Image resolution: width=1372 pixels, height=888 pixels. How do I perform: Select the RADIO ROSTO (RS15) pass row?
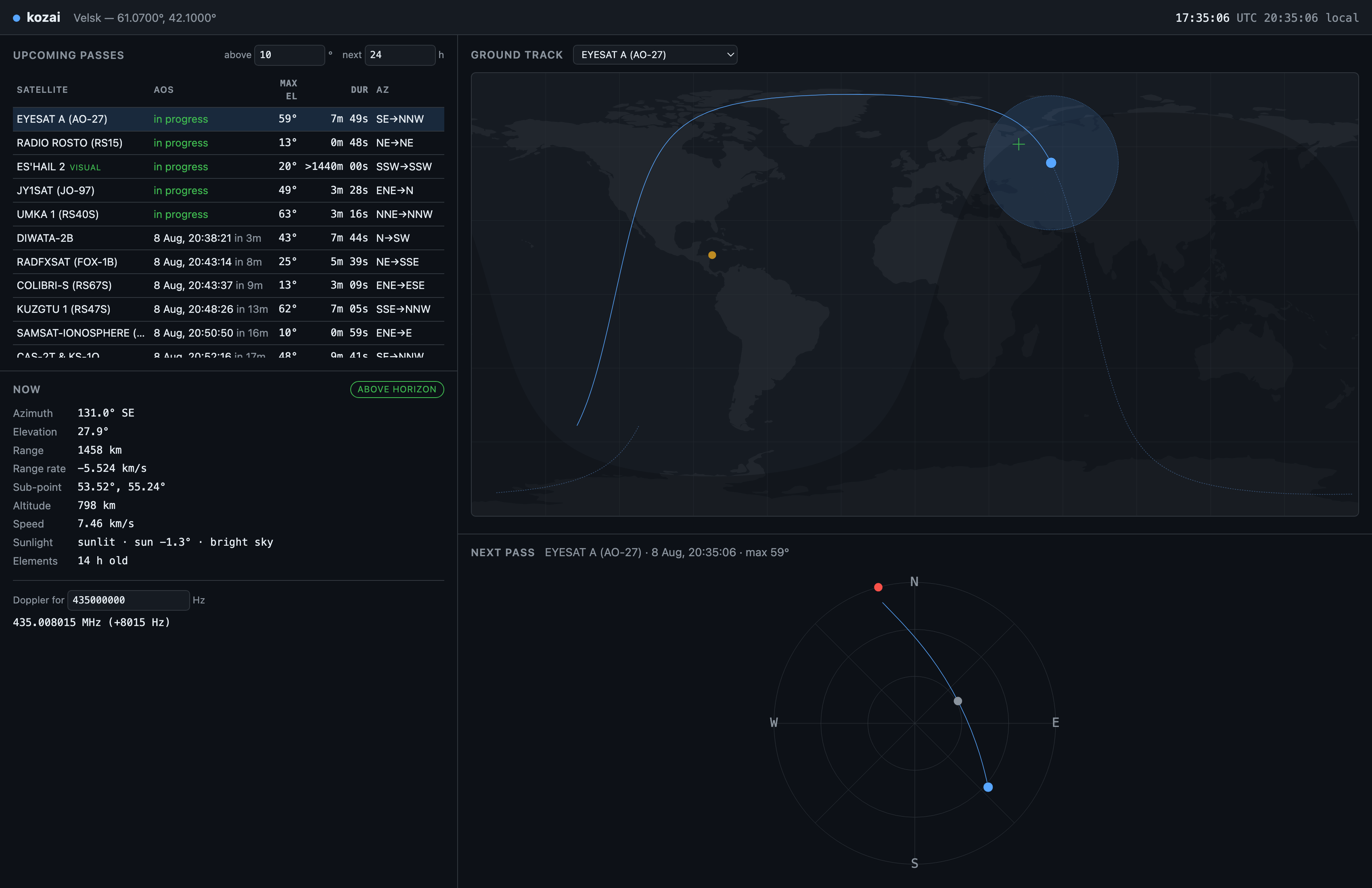(x=228, y=142)
